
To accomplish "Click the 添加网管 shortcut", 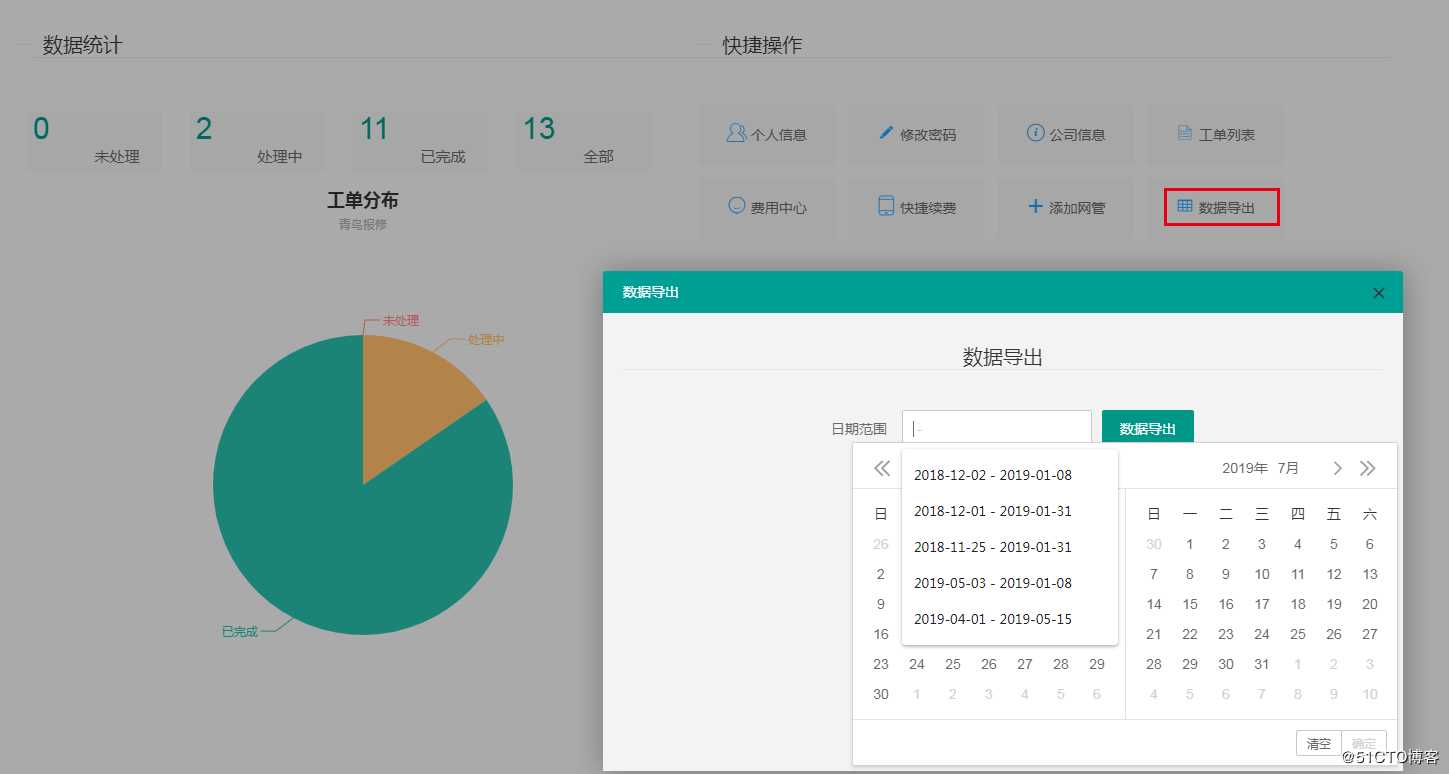I will coord(1065,207).
